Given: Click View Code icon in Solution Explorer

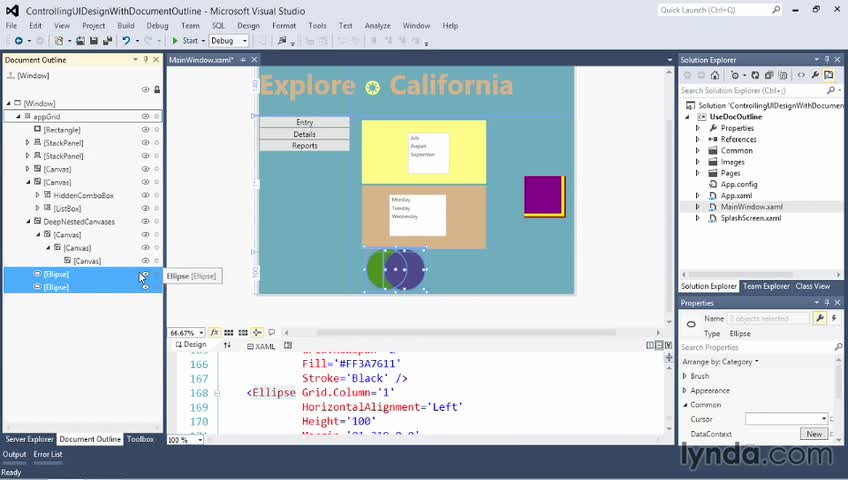Looking at the screenshot, I should (x=801, y=75).
